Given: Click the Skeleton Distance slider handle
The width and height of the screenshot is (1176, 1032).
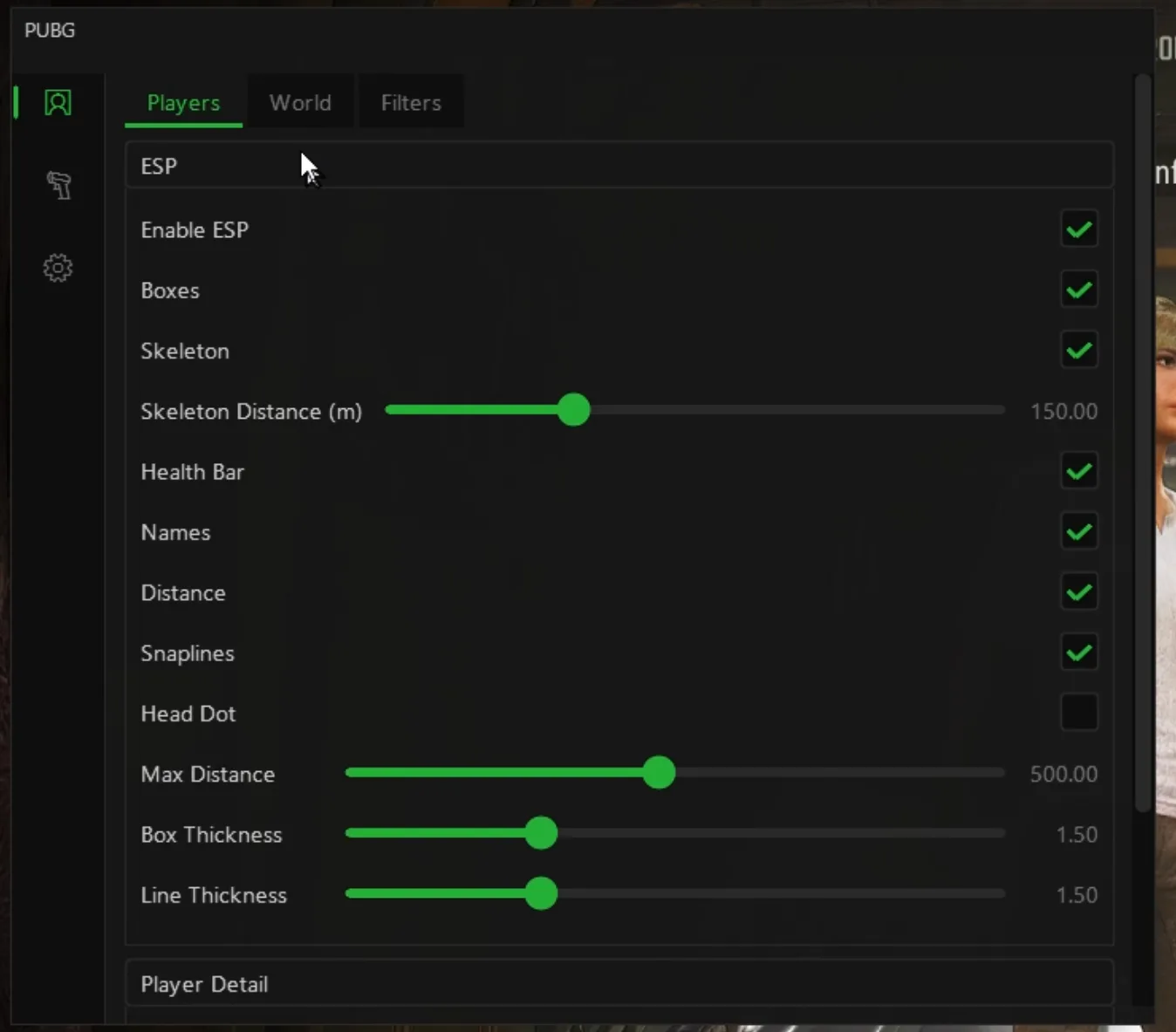Looking at the screenshot, I should [573, 410].
